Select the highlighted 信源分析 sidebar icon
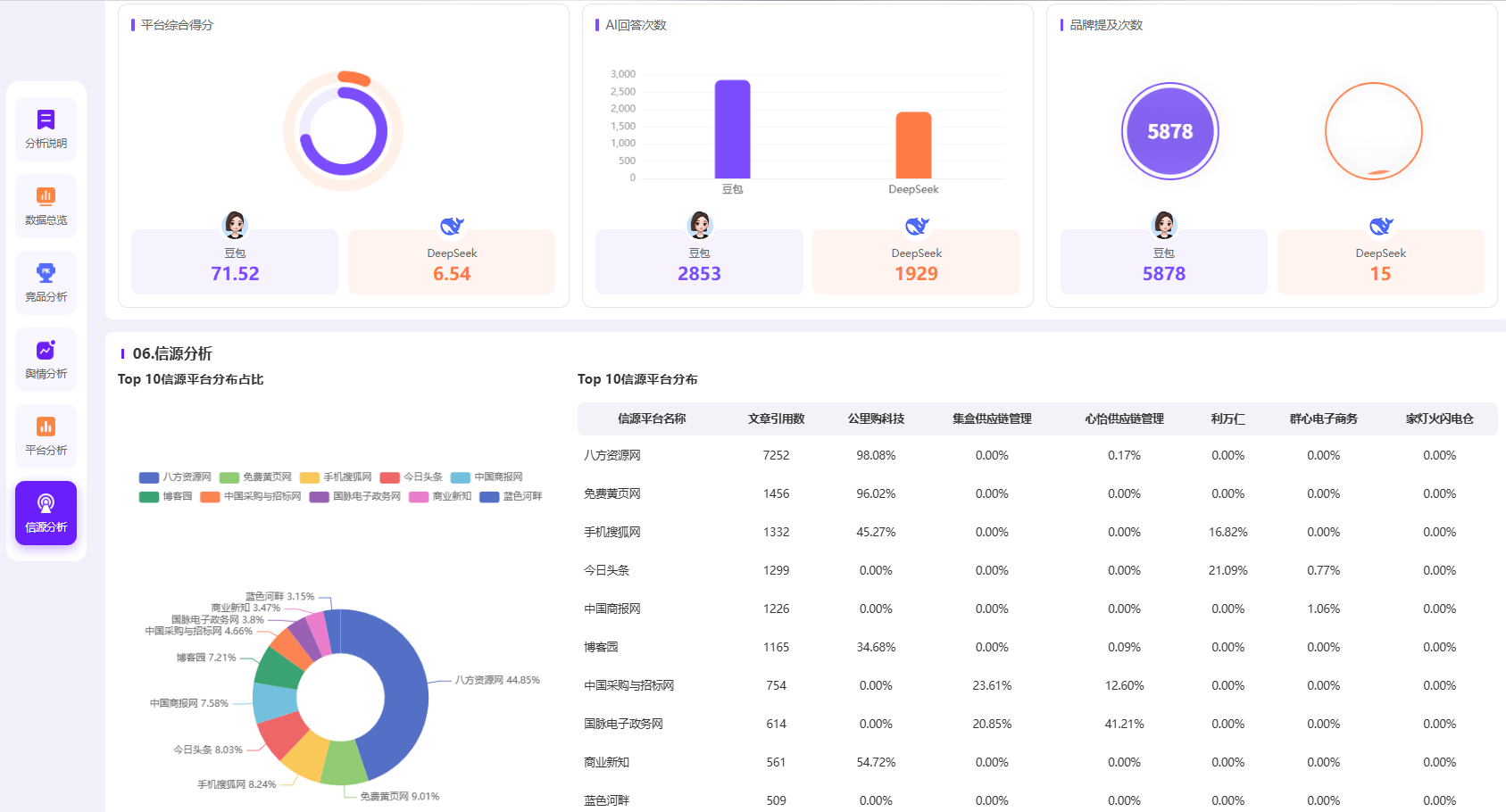 [46, 503]
